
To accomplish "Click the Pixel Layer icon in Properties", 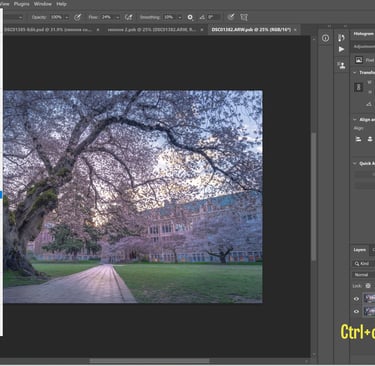I will click(359, 60).
